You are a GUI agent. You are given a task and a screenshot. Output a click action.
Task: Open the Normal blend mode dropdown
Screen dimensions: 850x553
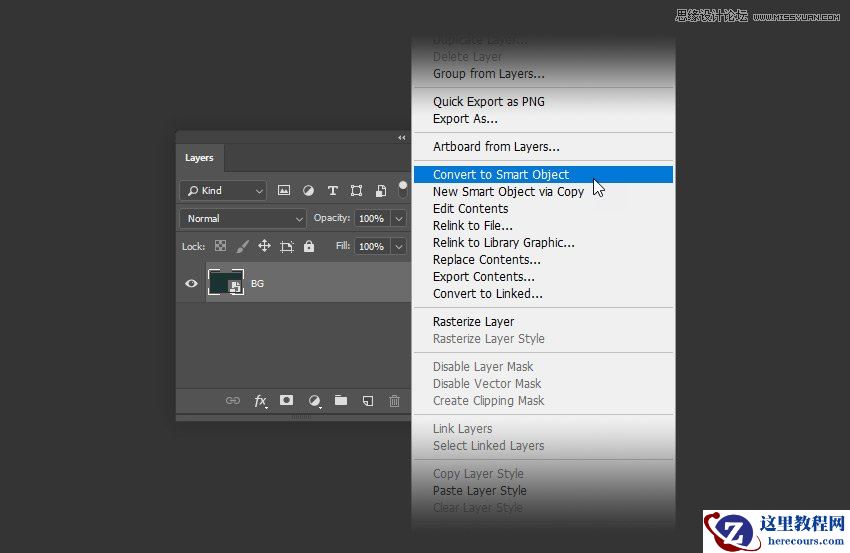(242, 218)
